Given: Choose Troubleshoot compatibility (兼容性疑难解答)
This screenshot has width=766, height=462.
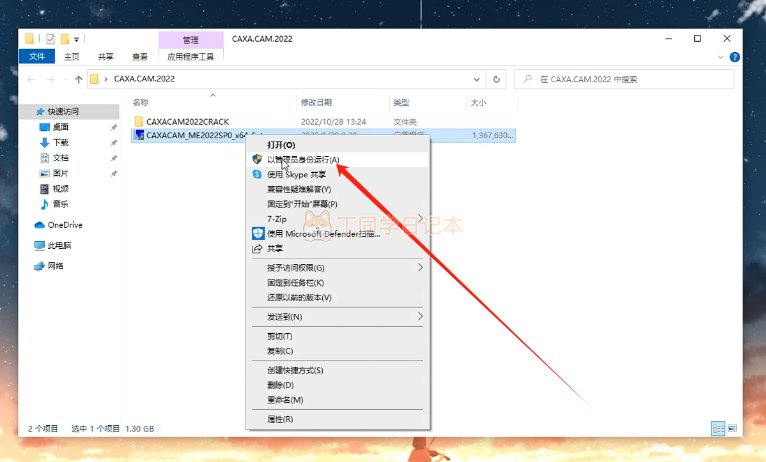Looking at the screenshot, I should pyautogui.click(x=338, y=189).
